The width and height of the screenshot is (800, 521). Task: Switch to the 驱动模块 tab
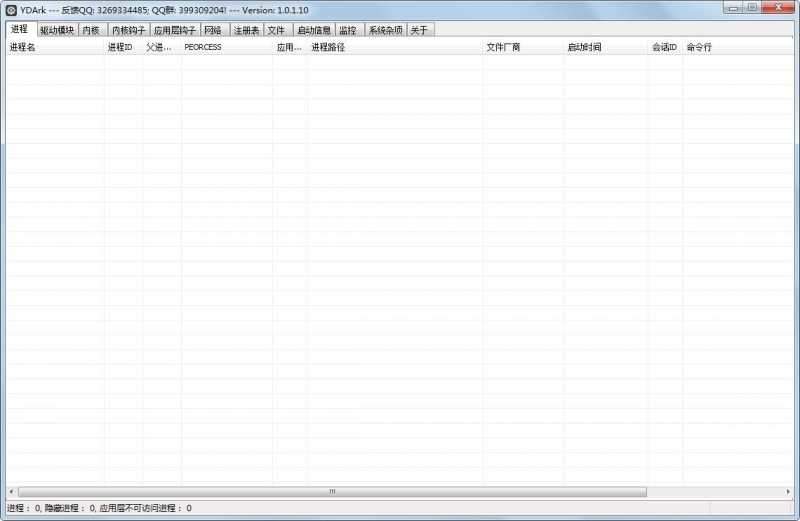(57, 30)
